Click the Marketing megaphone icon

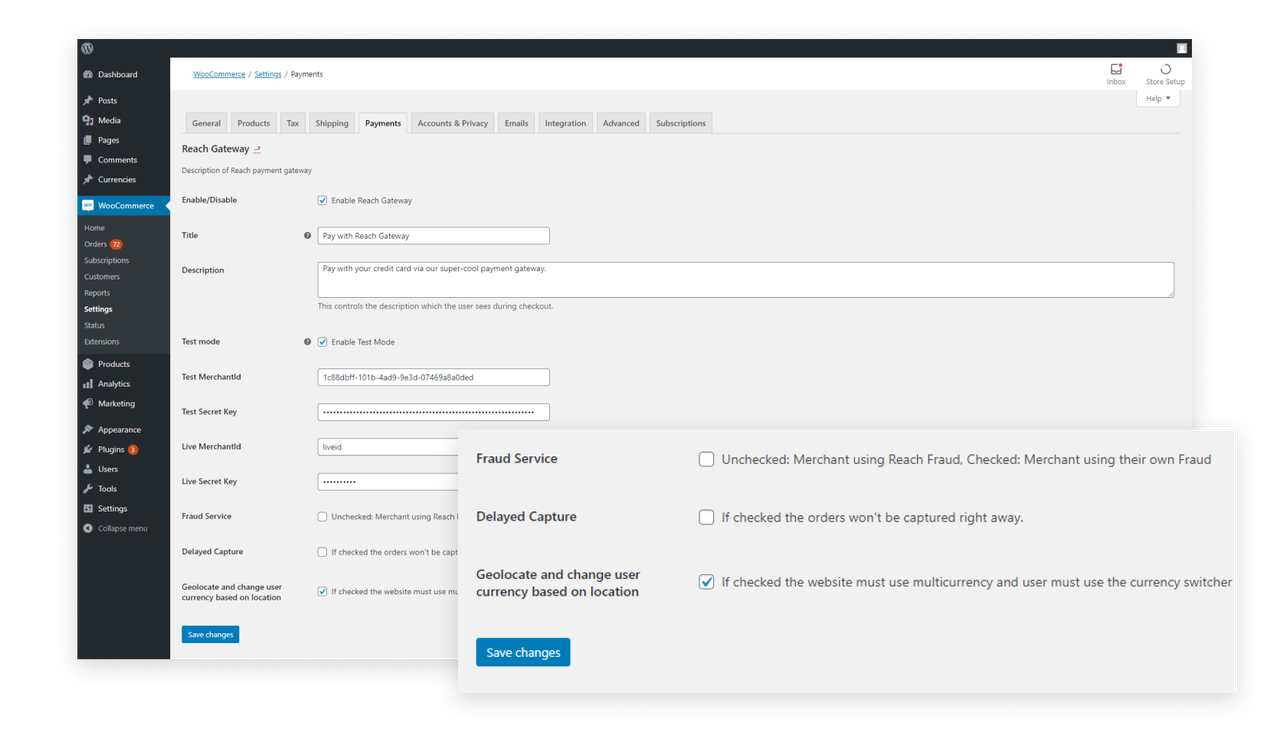pyautogui.click(x=88, y=404)
